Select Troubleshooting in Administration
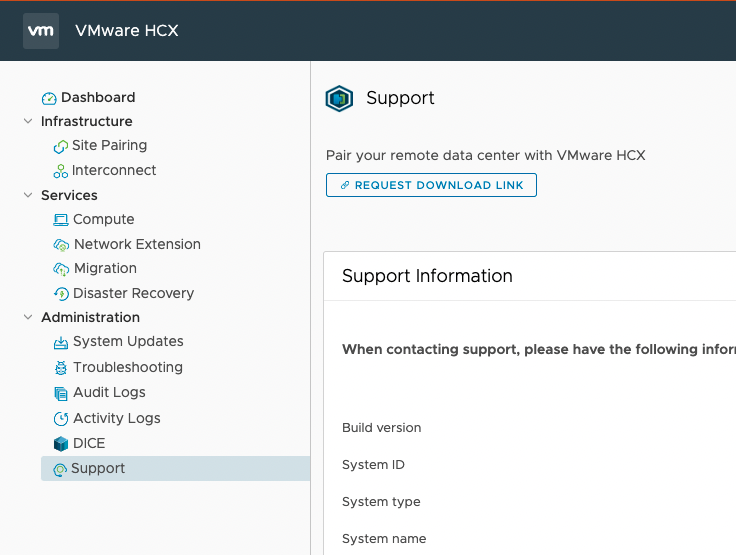This screenshot has height=555, width=736. pos(128,367)
